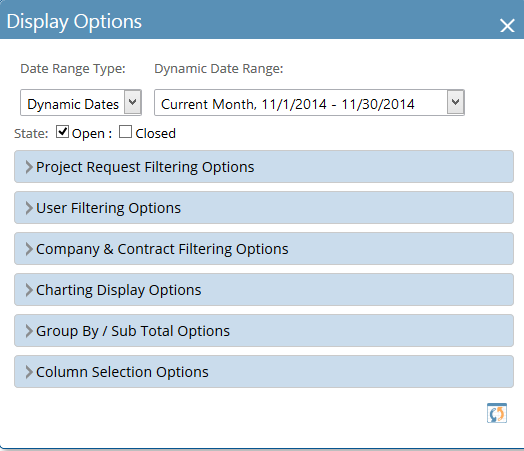Viewport: 524px width, 451px height.
Task: Open the Dynamic Date Range dropdown arrow
Action: (x=455, y=102)
